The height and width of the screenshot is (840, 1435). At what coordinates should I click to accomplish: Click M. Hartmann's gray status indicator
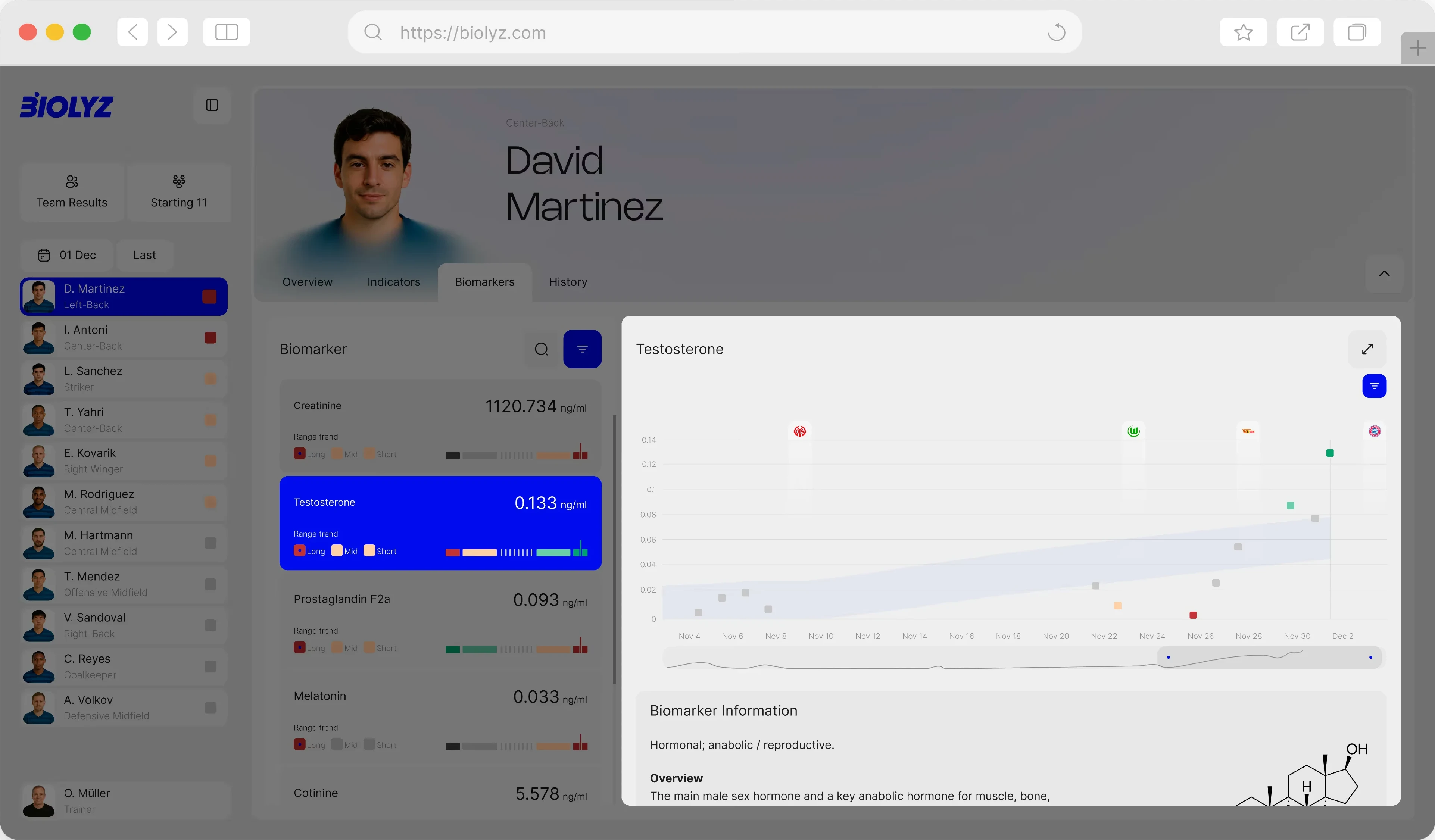click(210, 543)
